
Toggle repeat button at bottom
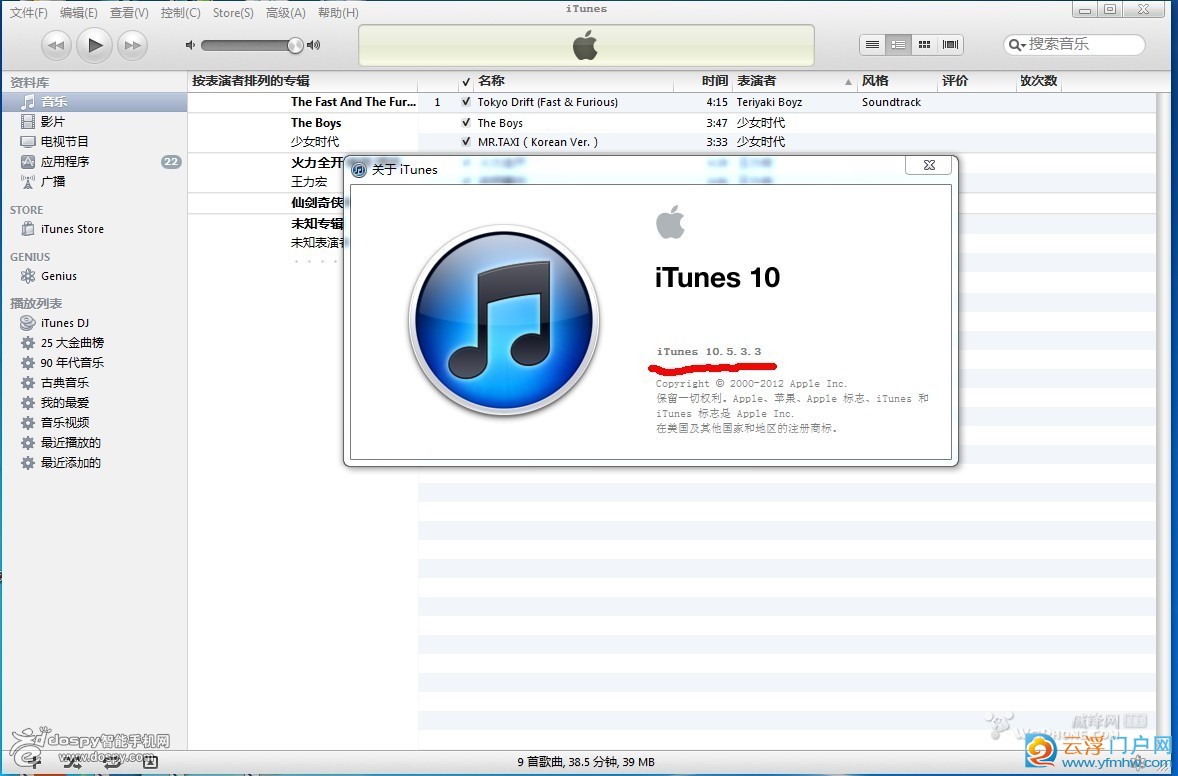pos(112,762)
